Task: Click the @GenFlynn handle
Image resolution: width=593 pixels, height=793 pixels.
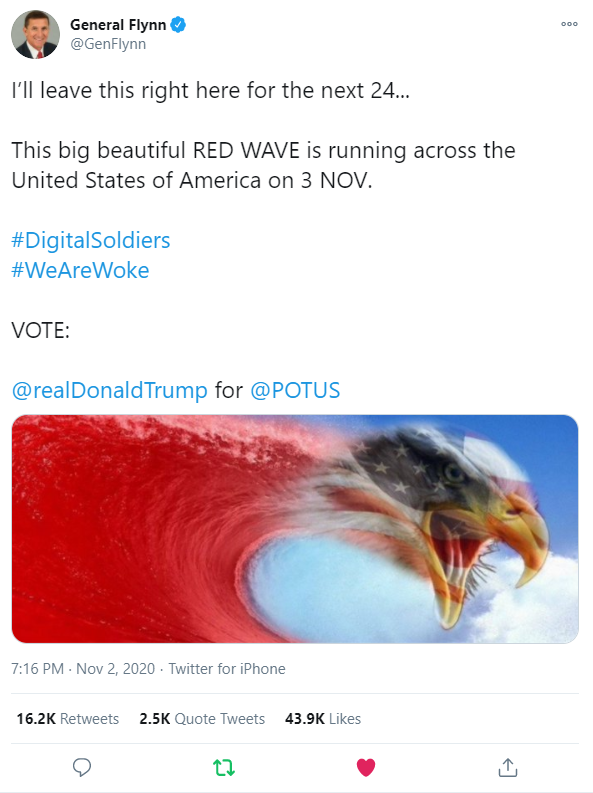Action: pos(108,44)
